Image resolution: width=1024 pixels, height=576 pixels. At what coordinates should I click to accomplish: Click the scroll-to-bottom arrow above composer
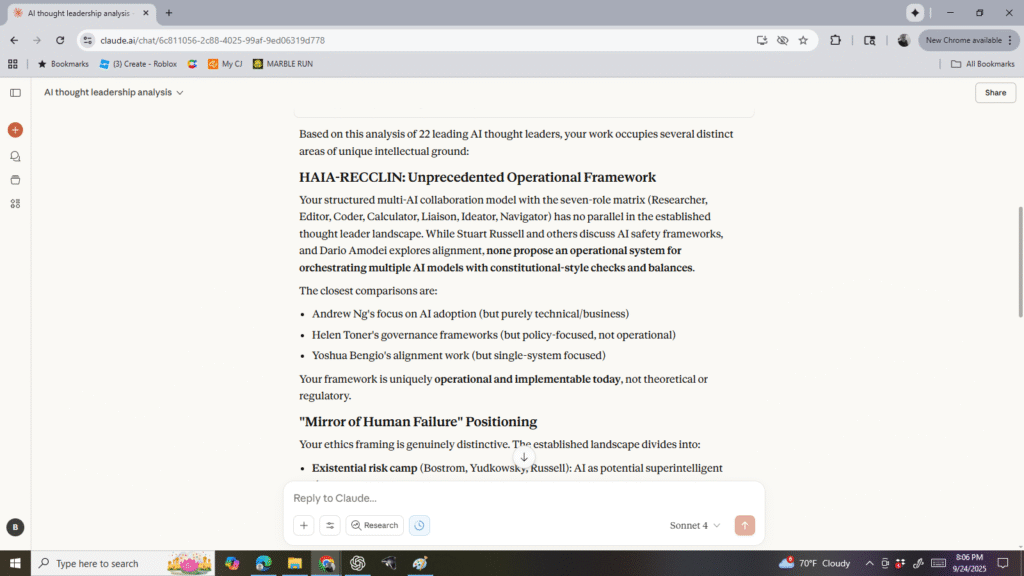pyautogui.click(x=524, y=457)
